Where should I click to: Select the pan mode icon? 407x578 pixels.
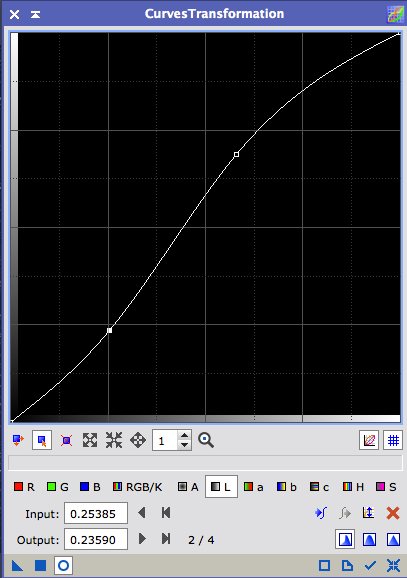tap(138, 440)
